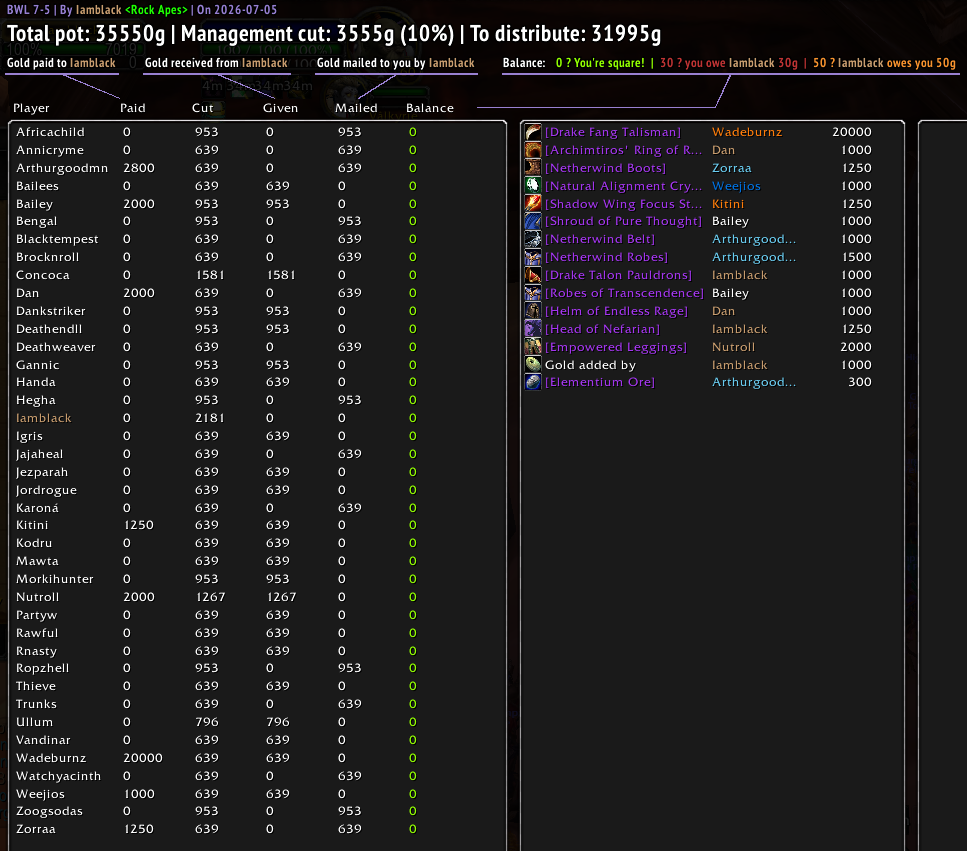The height and width of the screenshot is (851, 967).
Task: Click the Robes of Transcendence icon
Action: (x=533, y=293)
